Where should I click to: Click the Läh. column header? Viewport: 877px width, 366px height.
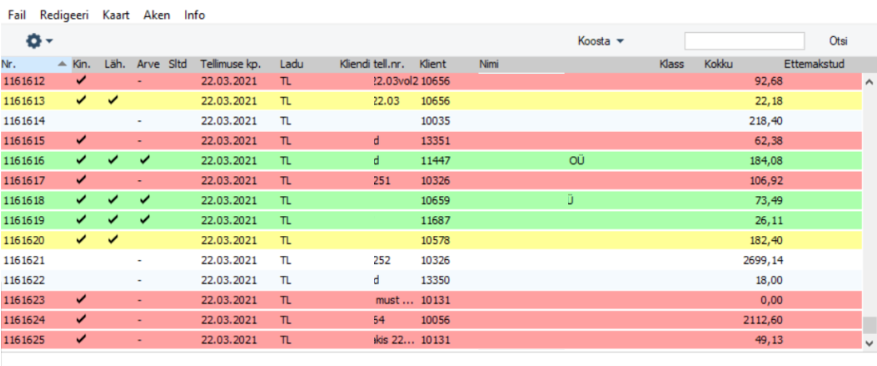click(115, 64)
